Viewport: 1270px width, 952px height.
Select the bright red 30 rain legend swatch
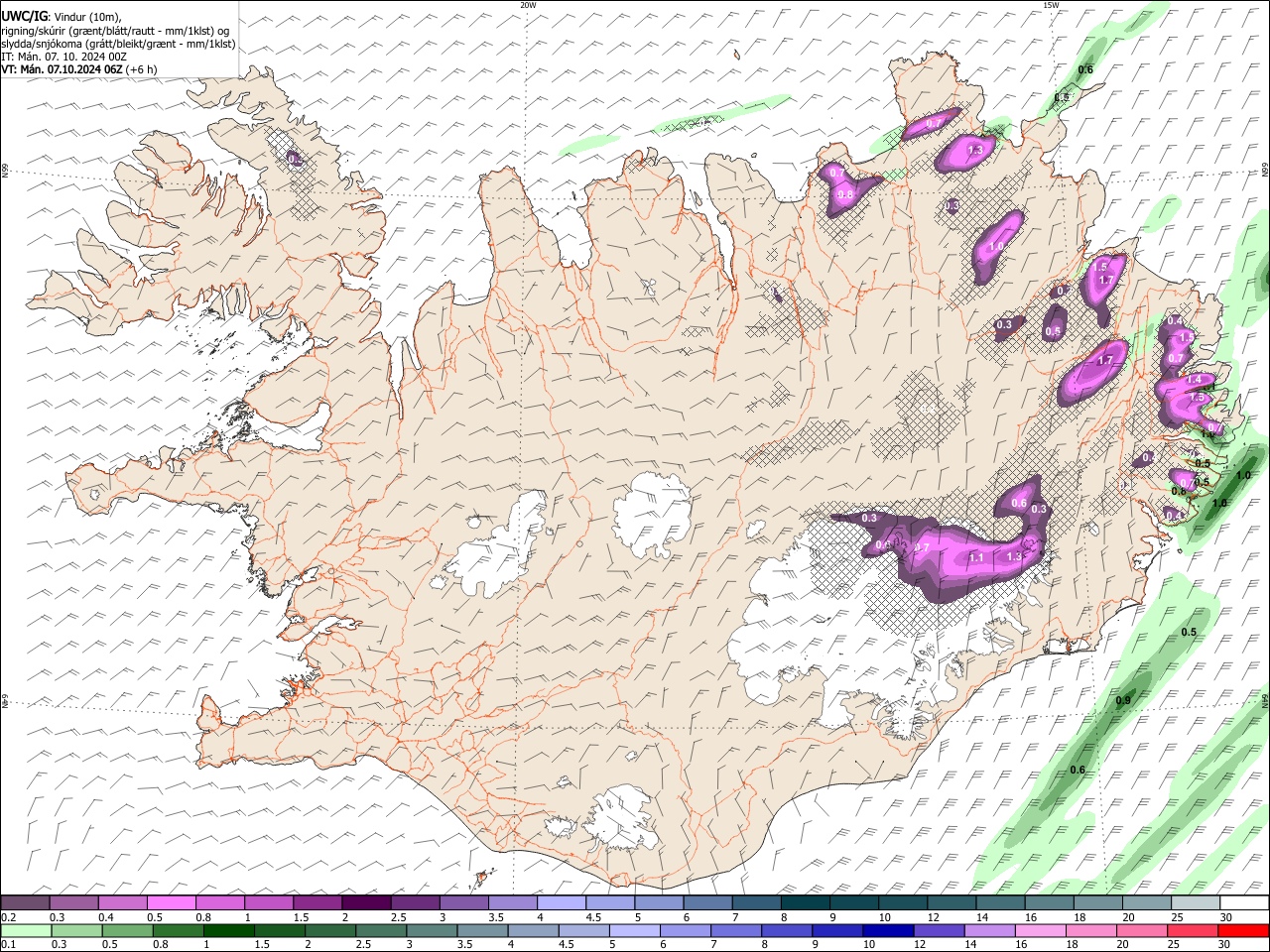(1242, 931)
